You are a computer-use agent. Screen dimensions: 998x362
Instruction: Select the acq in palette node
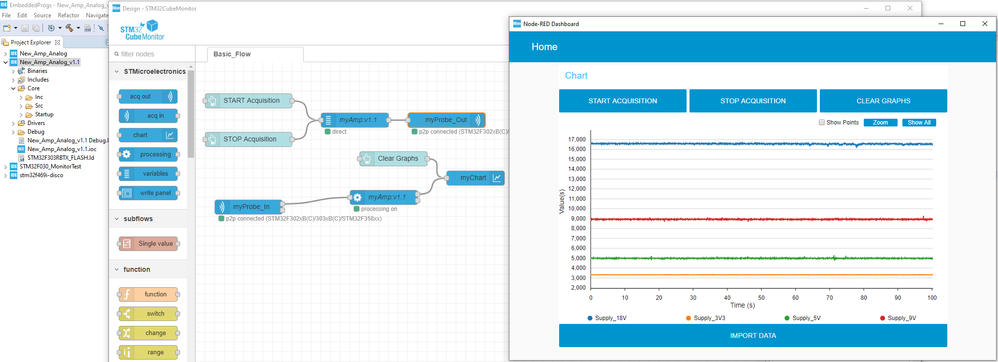(x=148, y=116)
